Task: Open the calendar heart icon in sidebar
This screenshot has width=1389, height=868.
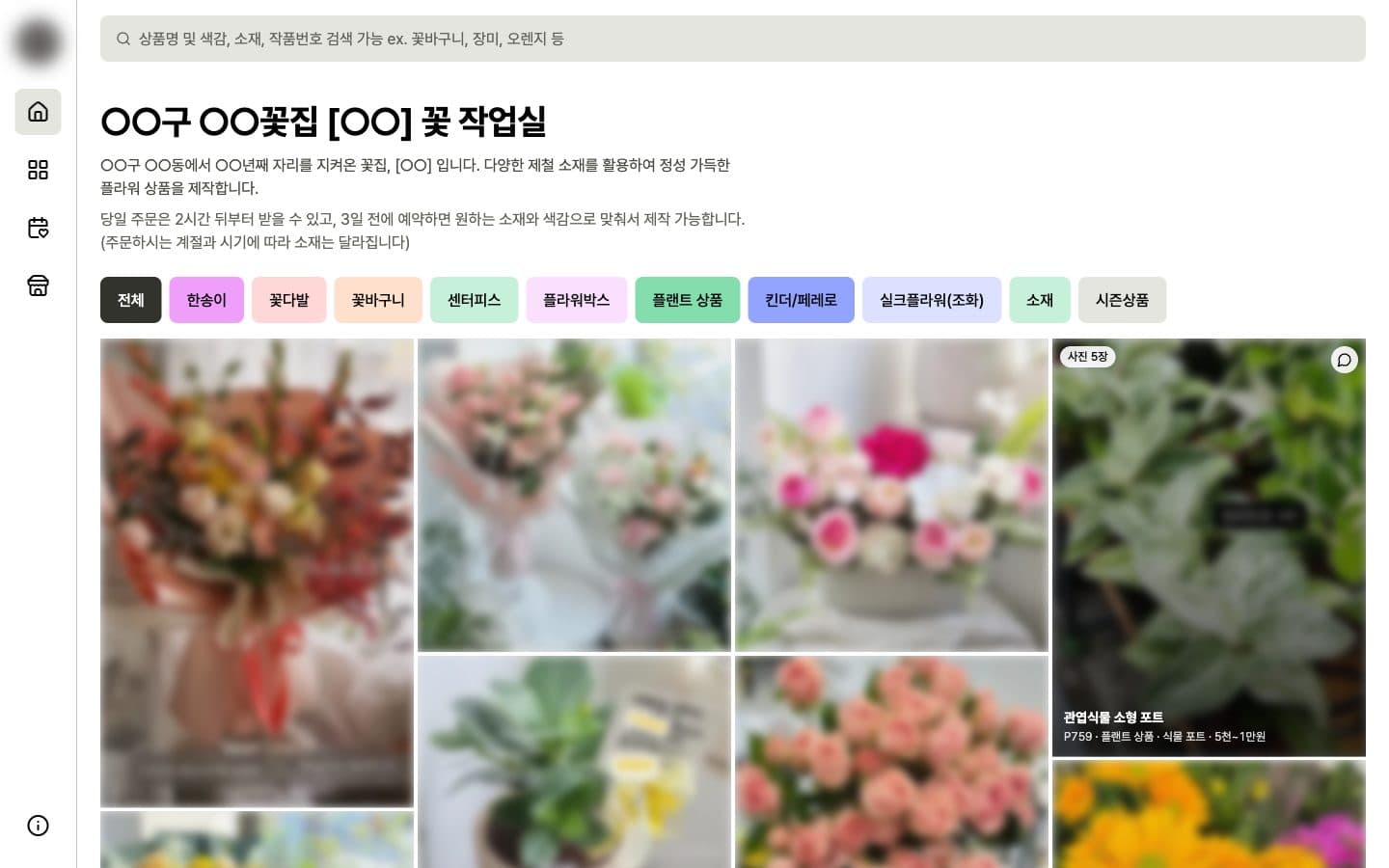Action: pyautogui.click(x=38, y=228)
